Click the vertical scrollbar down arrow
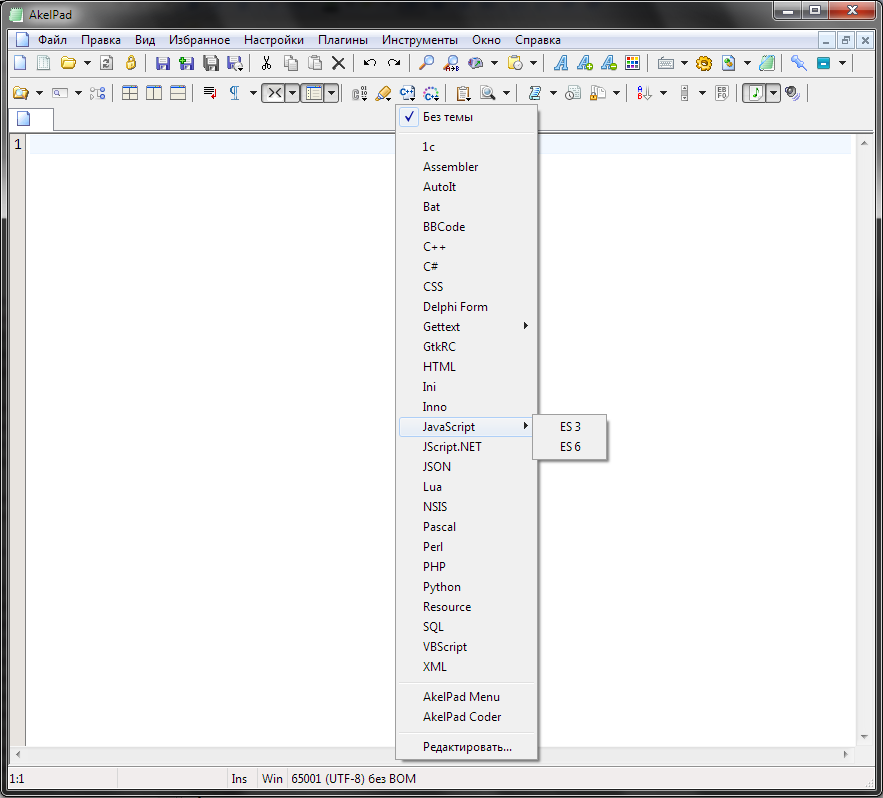Screen dimensions: 883x798 coord(864,737)
